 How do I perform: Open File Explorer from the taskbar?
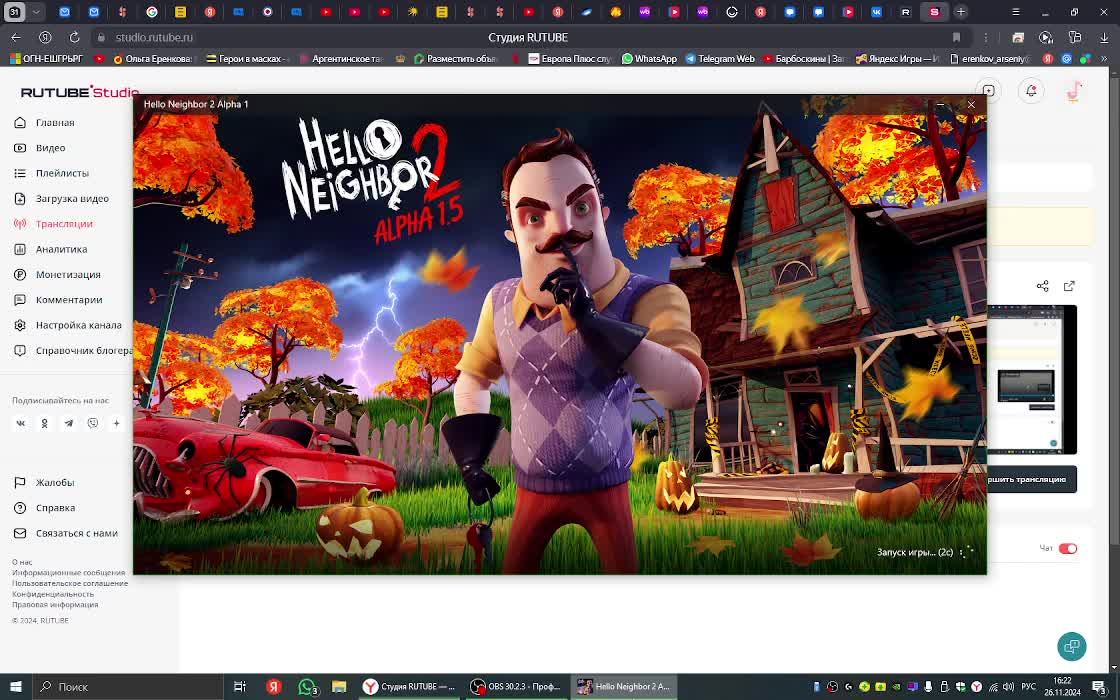tap(339, 686)
